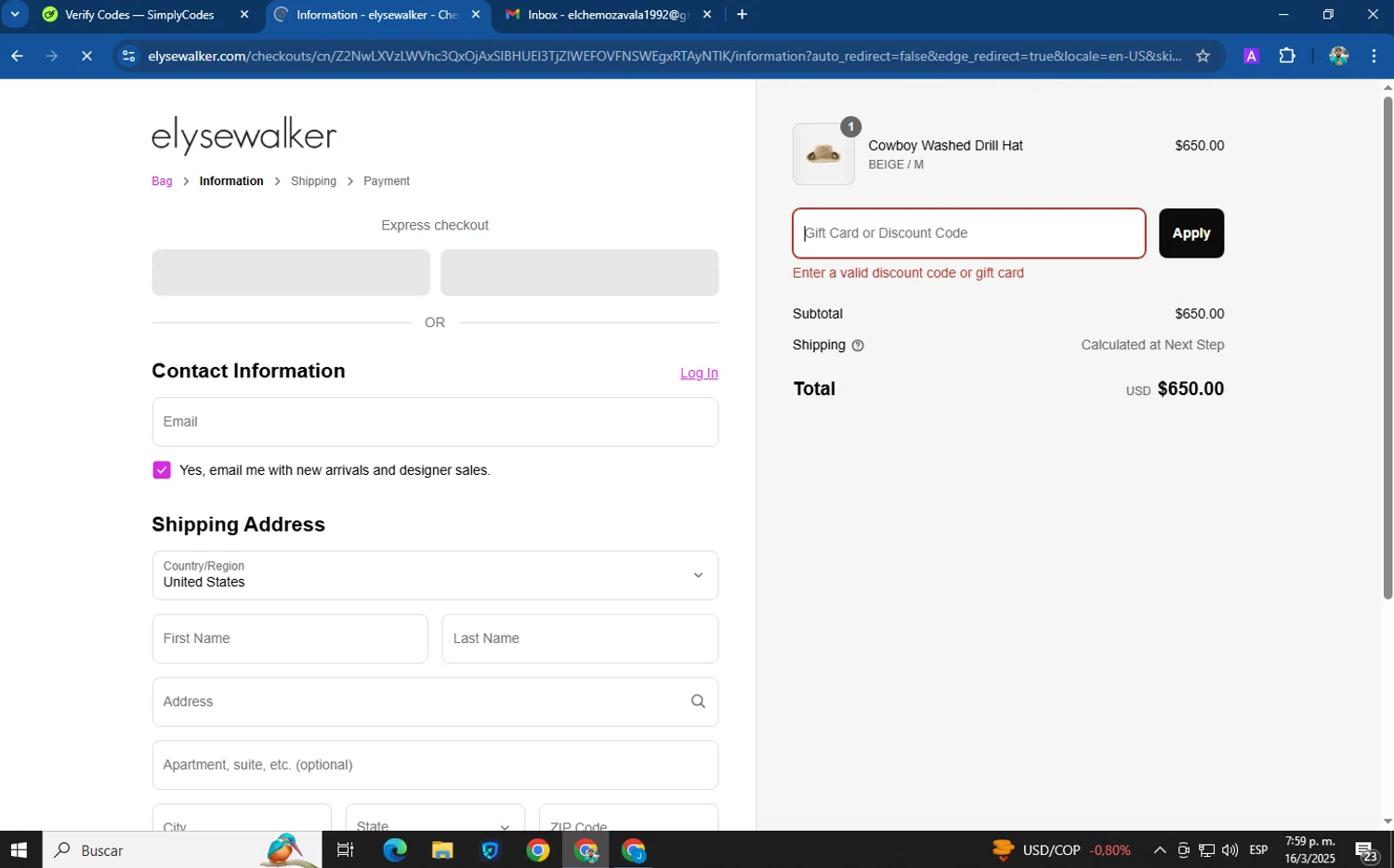Open site information icon in address bar

point(129,56)
